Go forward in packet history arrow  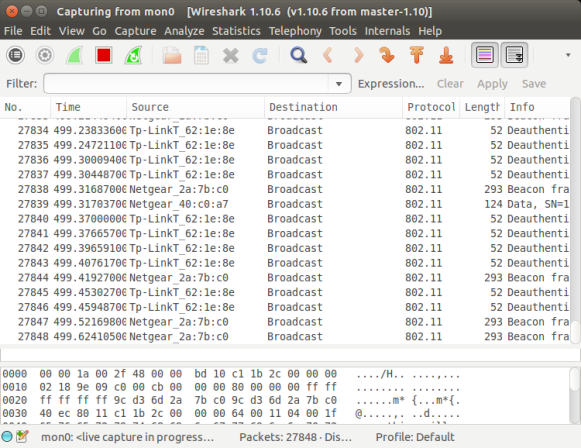[x=358, y=55]
